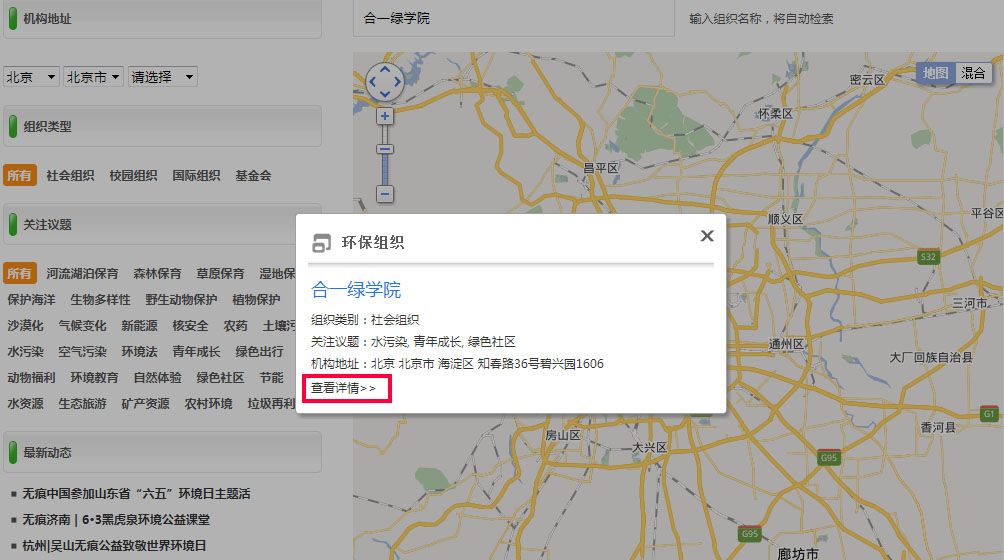Expand the 请选择 district dropdown

(162, 77)
